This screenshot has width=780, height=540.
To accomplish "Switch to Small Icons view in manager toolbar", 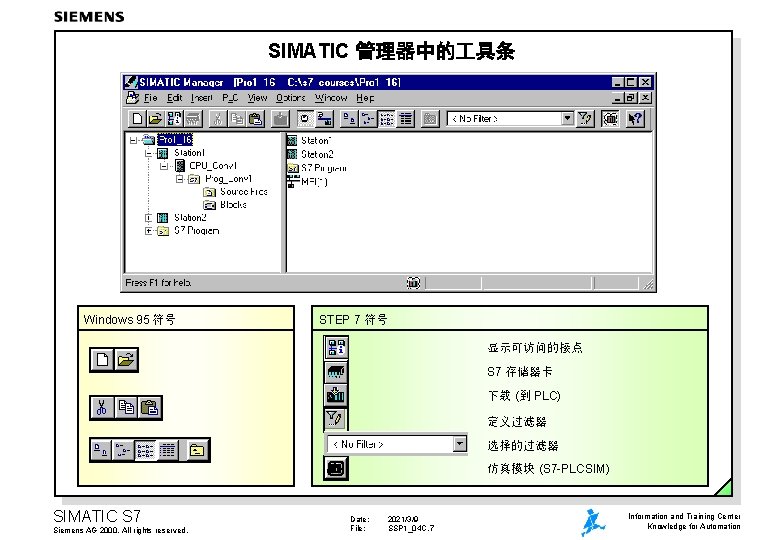I will click(368, 118).
